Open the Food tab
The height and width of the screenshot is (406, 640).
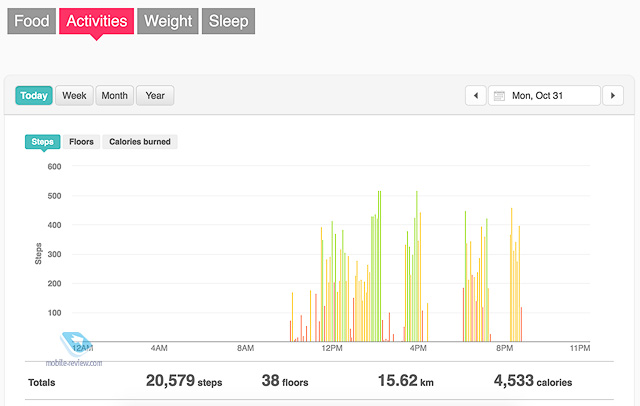(x=31, y=21)
